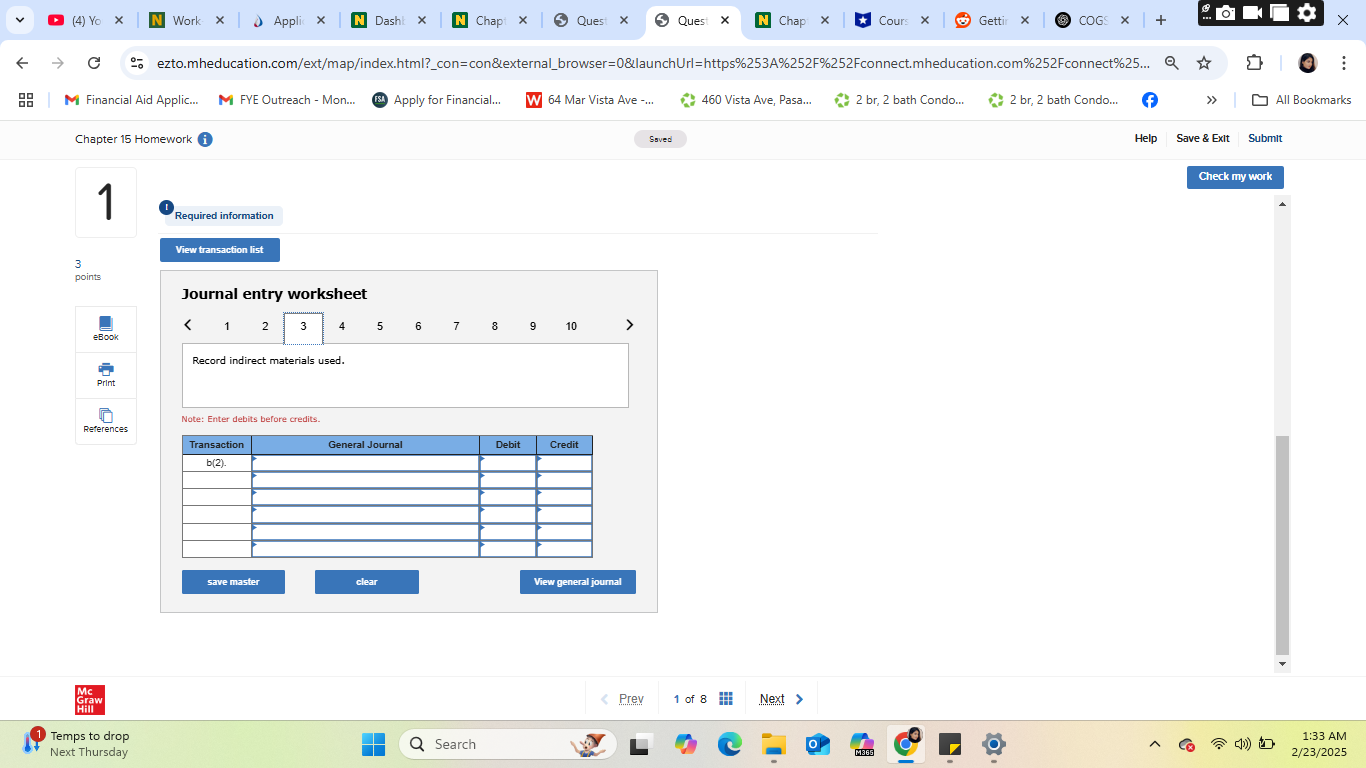Click the Check my work button
This screenshot has width=1366, height=768.
click(1235, 177)
